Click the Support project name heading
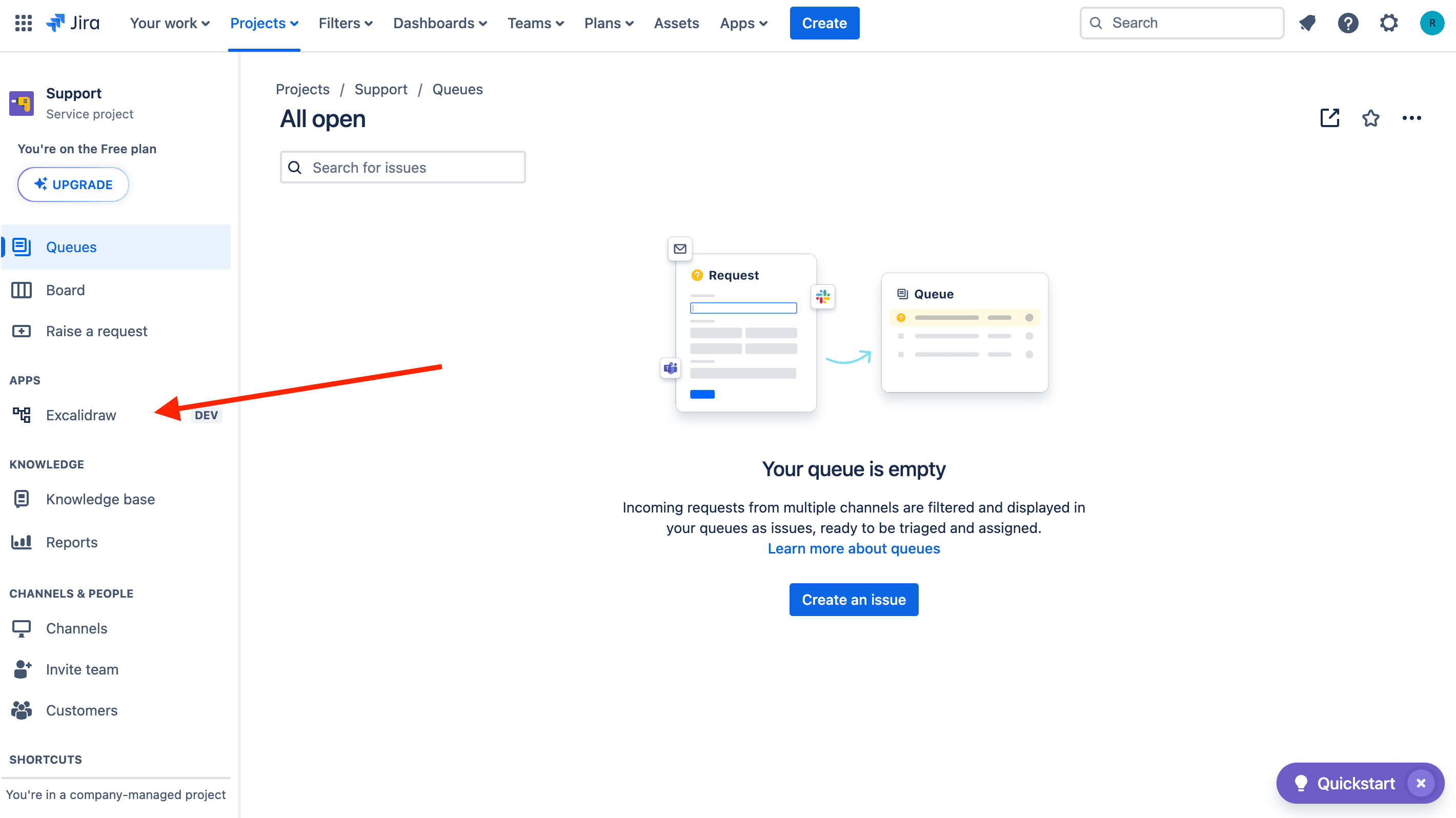The image size is (1456, 818). (73, 93)
